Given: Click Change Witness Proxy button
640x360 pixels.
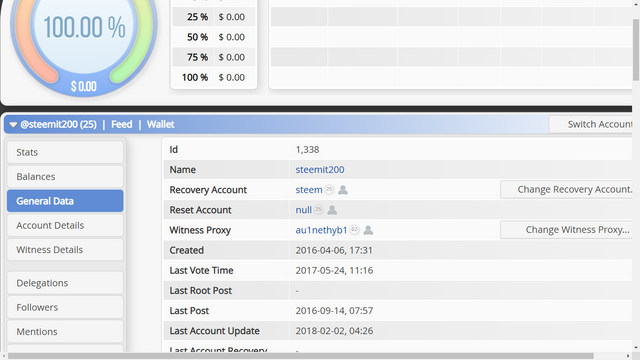Looking at the screenshot, I should click(x=567, y=230).
